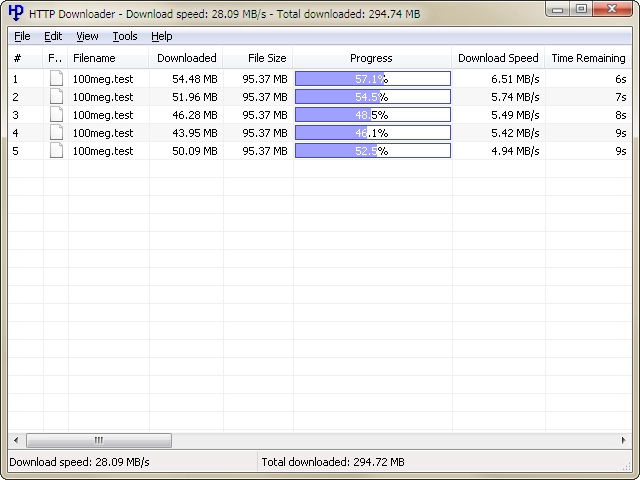Click the 52.5% progress bar
This screenshot has height=480, width=640.
pos(373,150)
